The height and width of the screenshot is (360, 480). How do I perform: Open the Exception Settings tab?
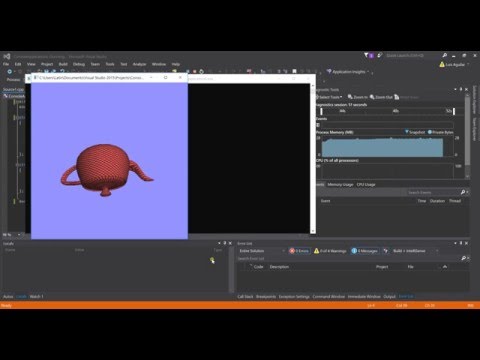pyautogui.click(x=294, y=296)
